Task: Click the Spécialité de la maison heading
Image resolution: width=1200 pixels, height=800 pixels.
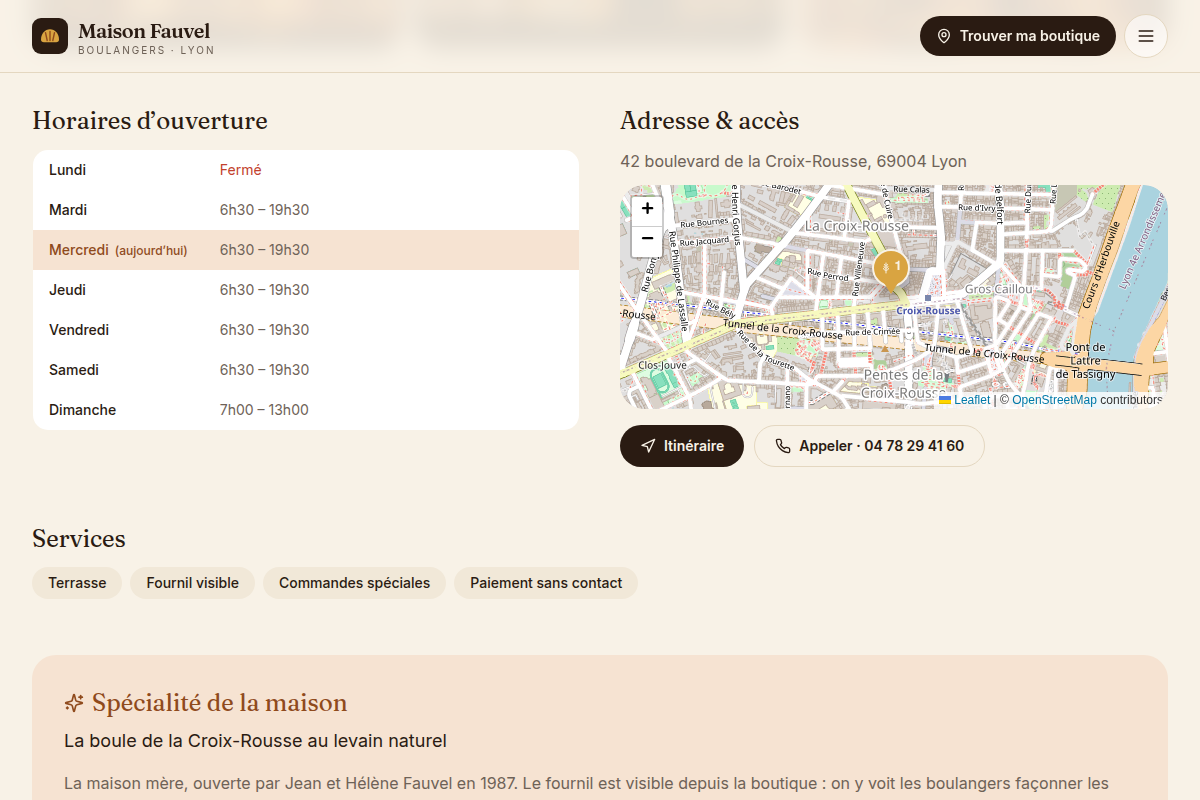Action: [219, 703]
